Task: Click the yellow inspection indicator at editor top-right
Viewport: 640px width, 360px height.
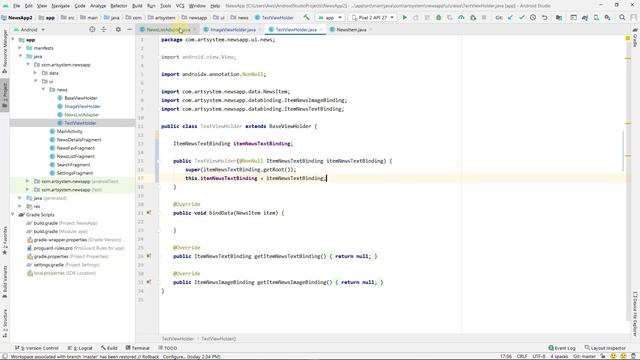Action: [x=628, y=38]
